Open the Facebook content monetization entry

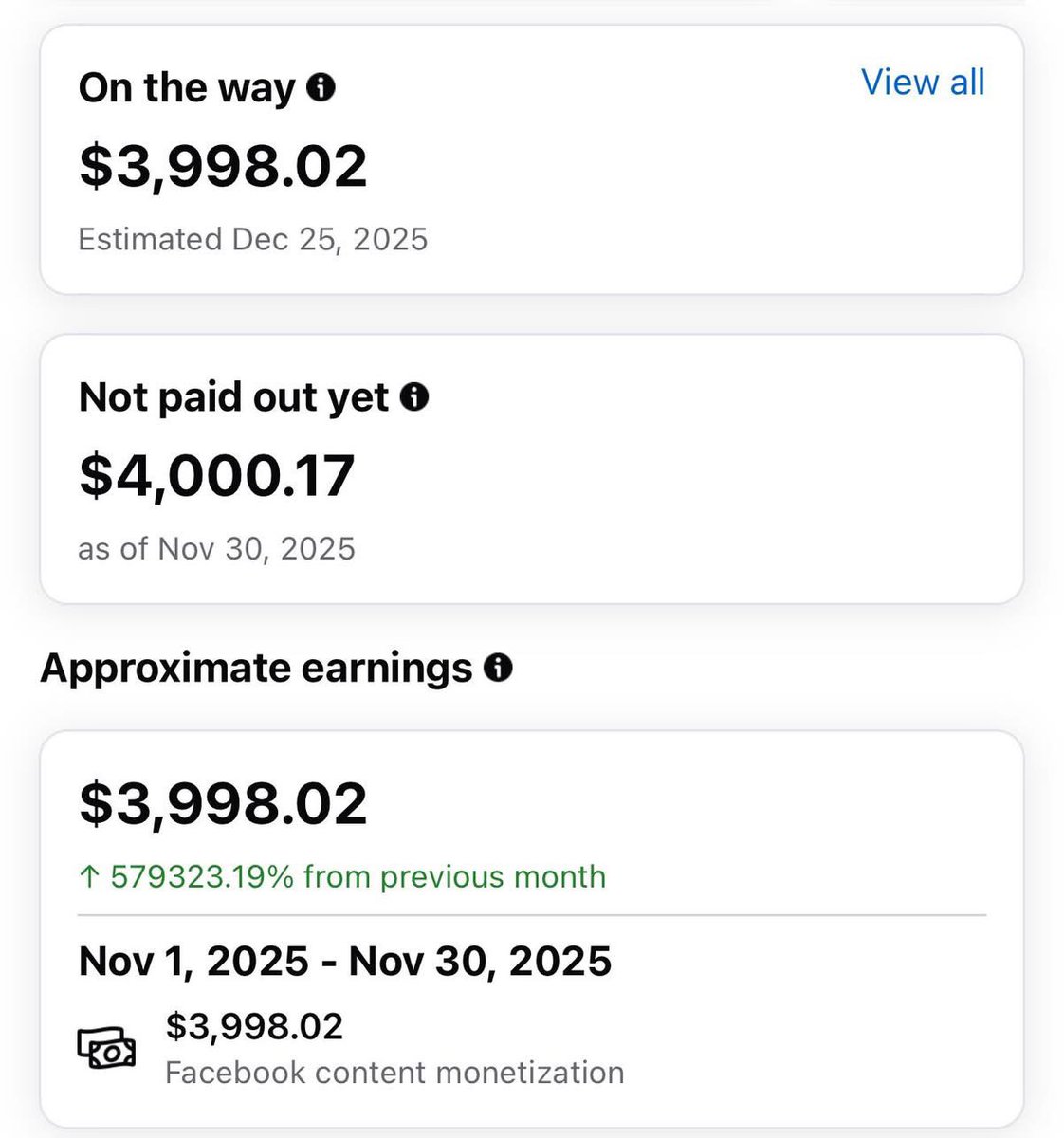coord(532,1050)
